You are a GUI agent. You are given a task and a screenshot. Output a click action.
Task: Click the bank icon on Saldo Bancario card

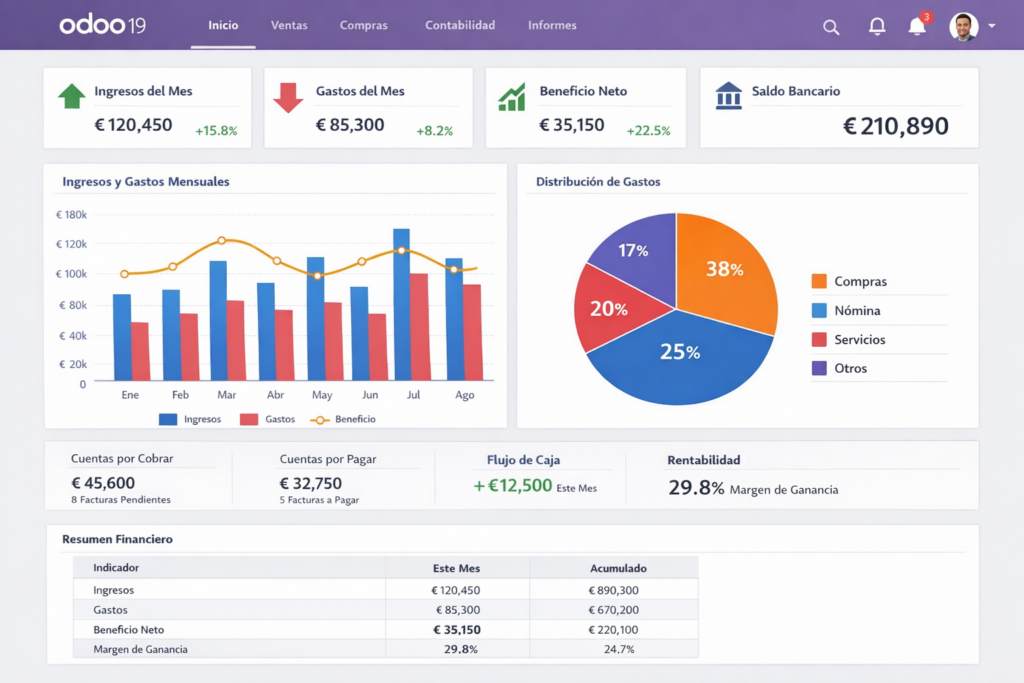coord(727,94)
